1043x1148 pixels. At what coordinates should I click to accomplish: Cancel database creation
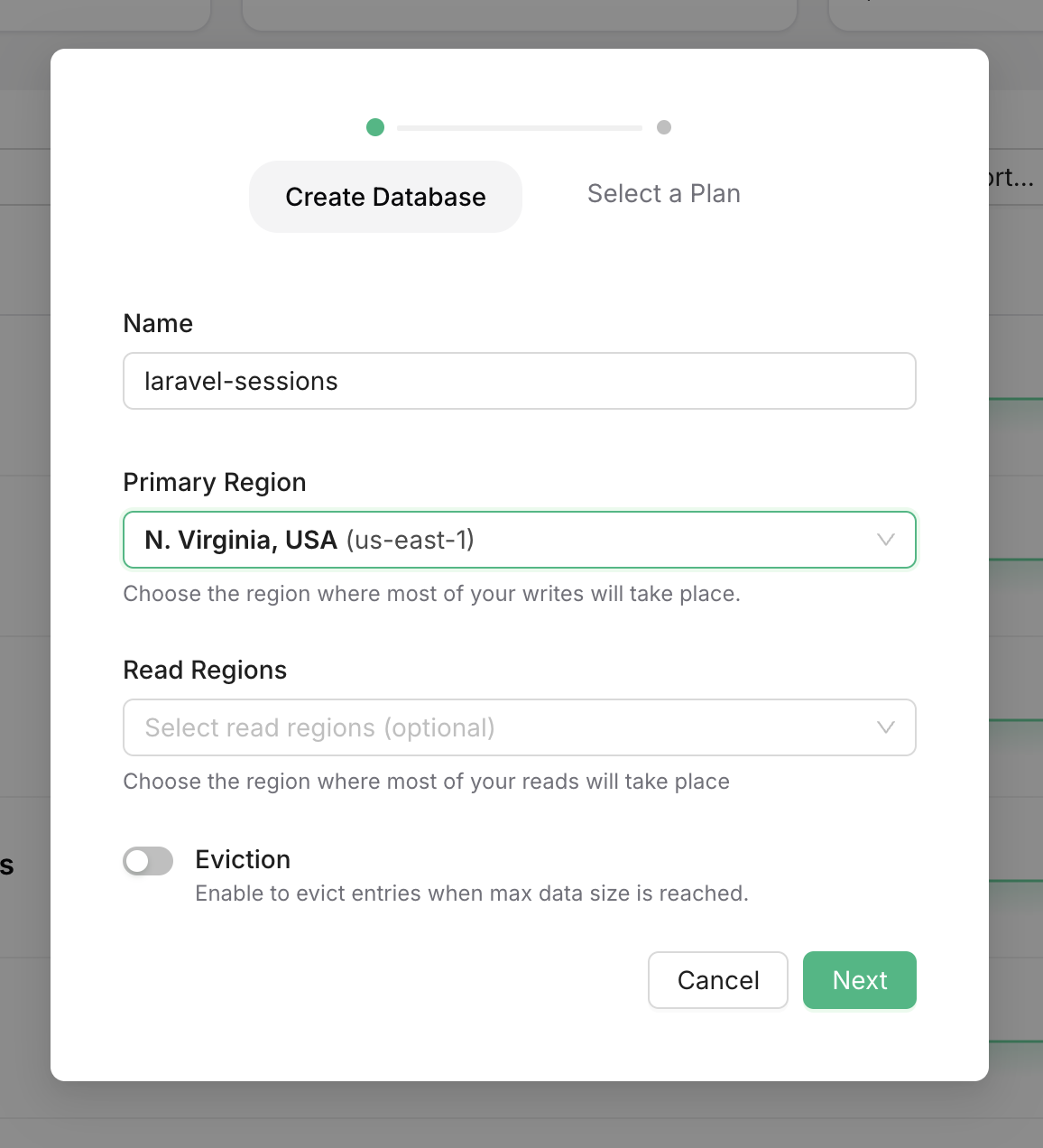tap(717, 980)
